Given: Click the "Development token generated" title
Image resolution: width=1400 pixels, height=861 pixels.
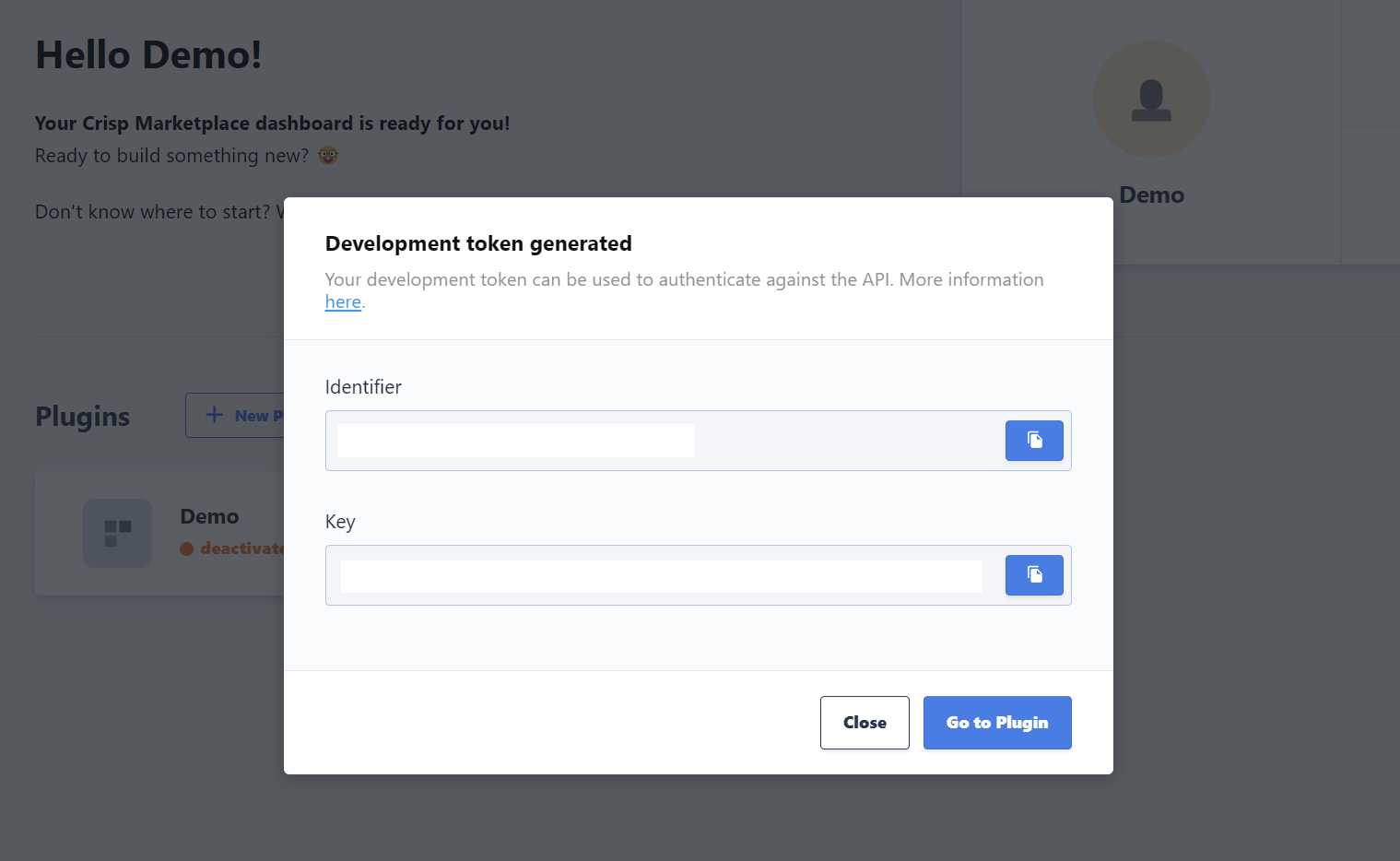Looking at the screenshot, I should pos(478,243).
